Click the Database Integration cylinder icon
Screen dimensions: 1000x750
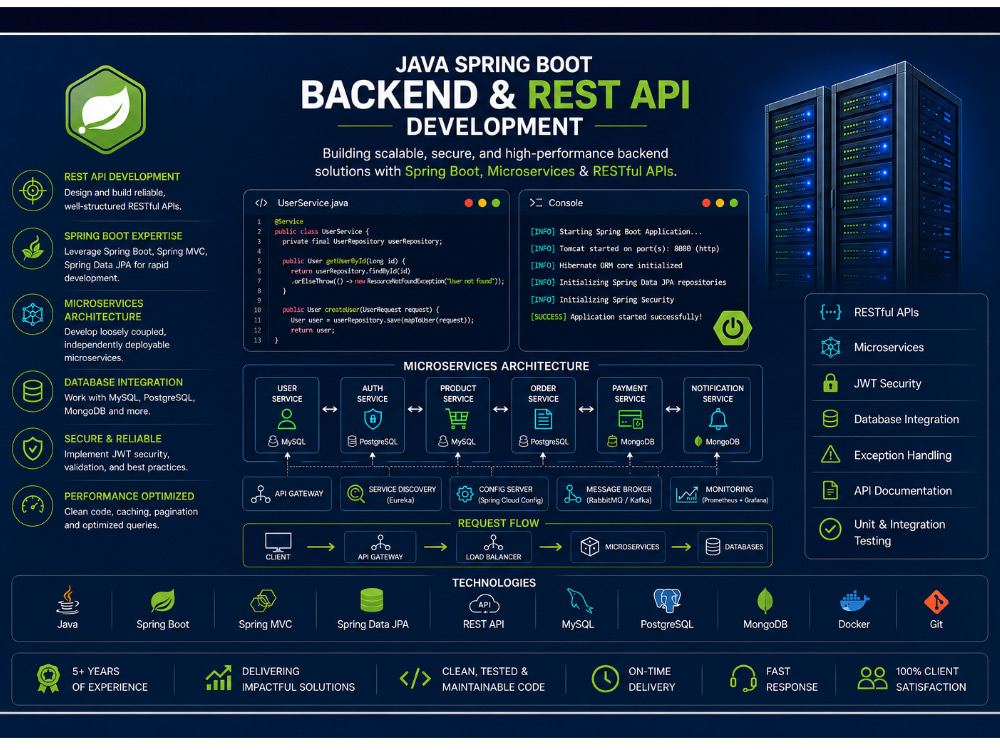33,390
